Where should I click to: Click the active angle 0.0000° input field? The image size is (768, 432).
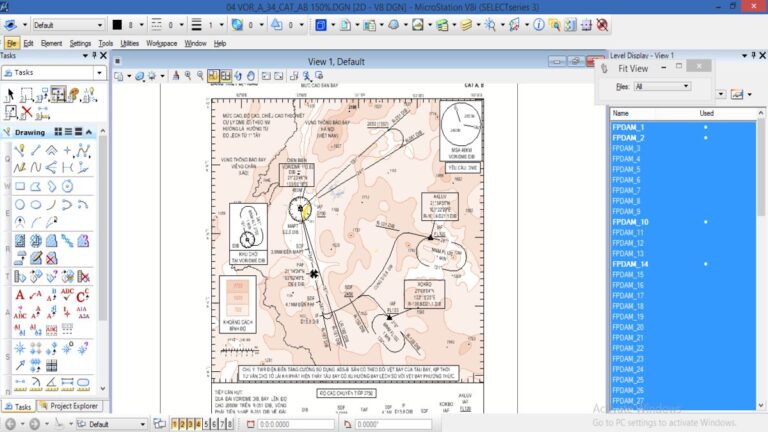click(x=393, y=424)
